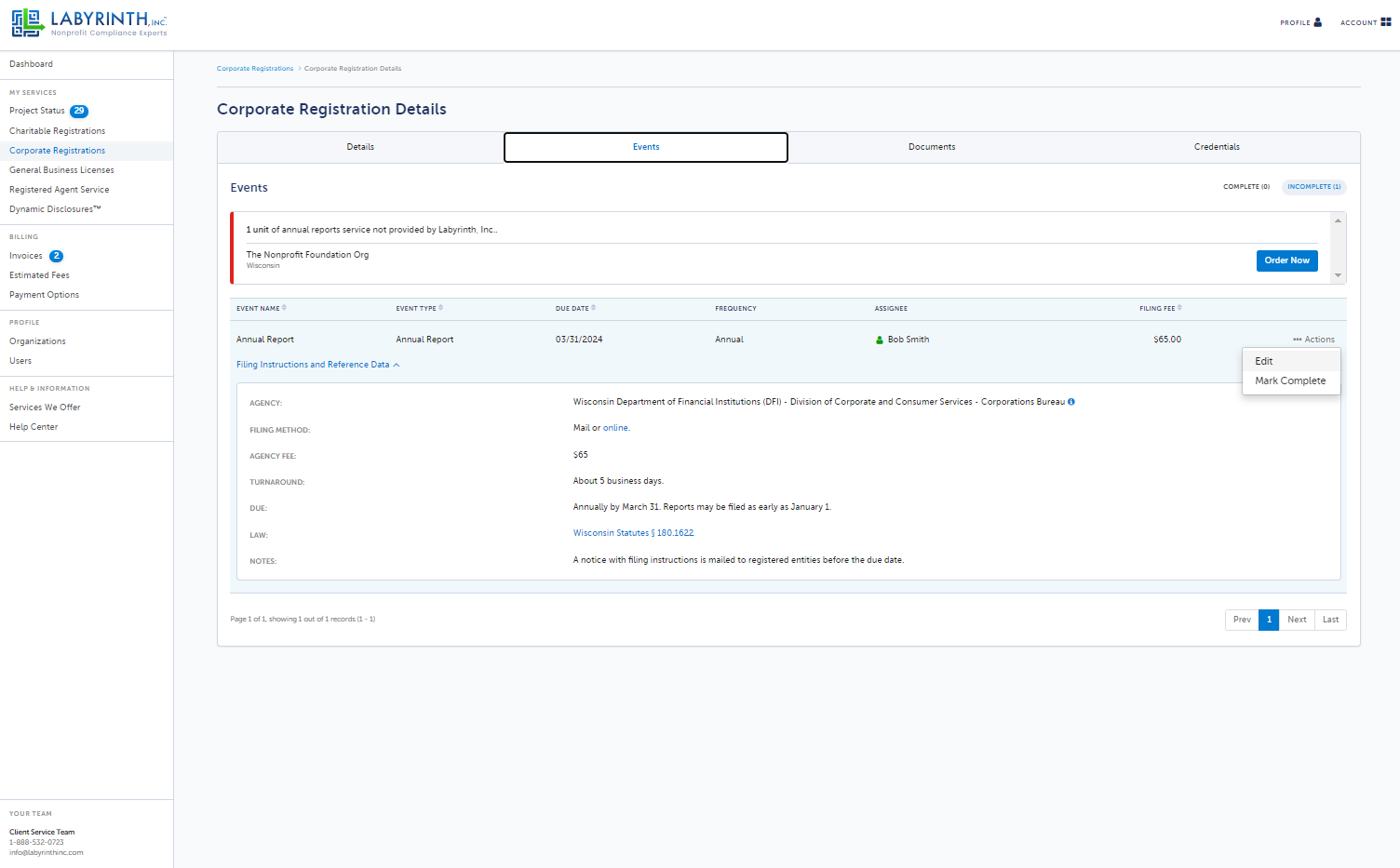
Task: Open the Documents tab
Action: [932, 147]
